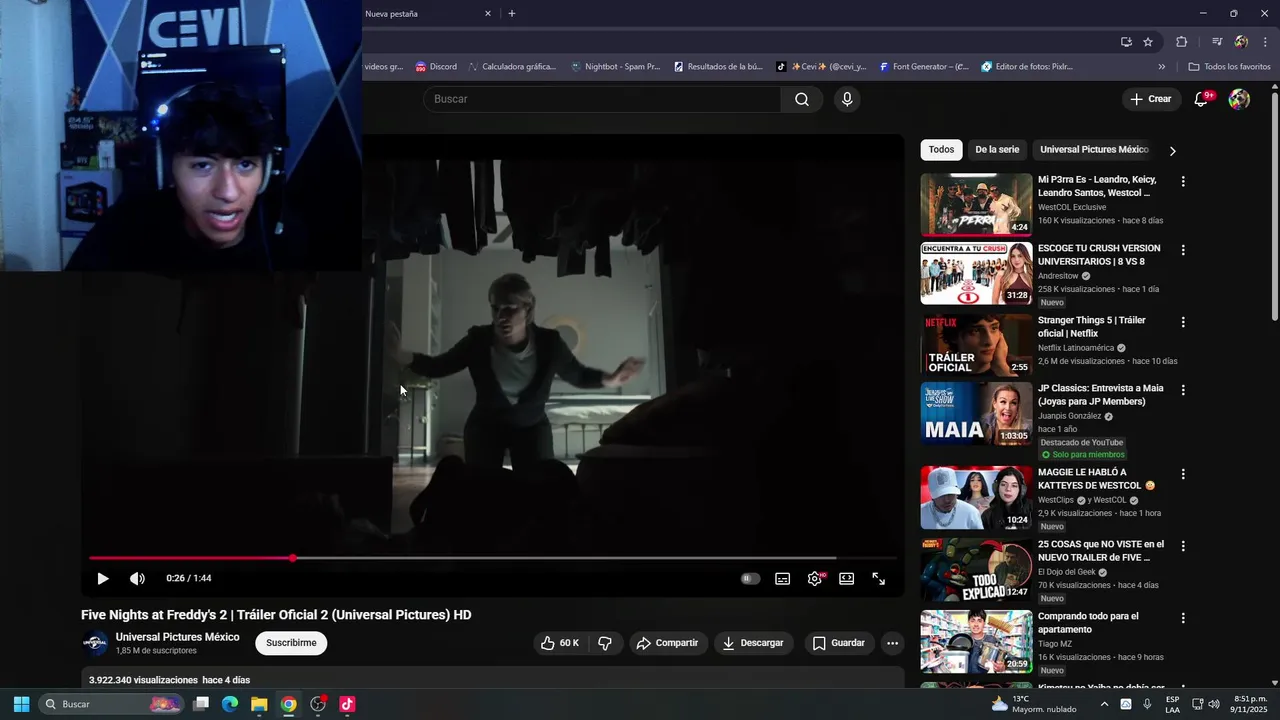
Task: Open the Crear menu button
Action: click(1150, 99)
